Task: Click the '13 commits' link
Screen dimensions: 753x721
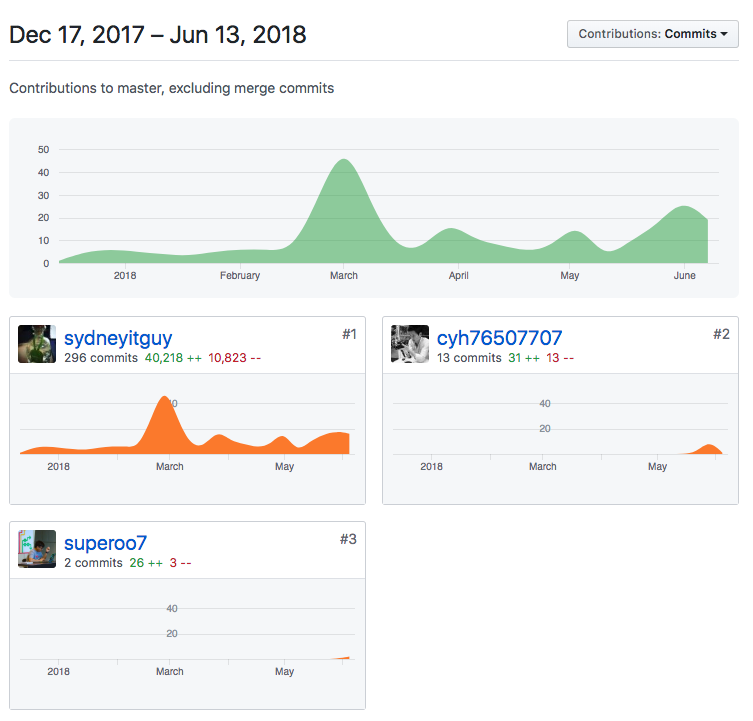Action: [469, 358]
